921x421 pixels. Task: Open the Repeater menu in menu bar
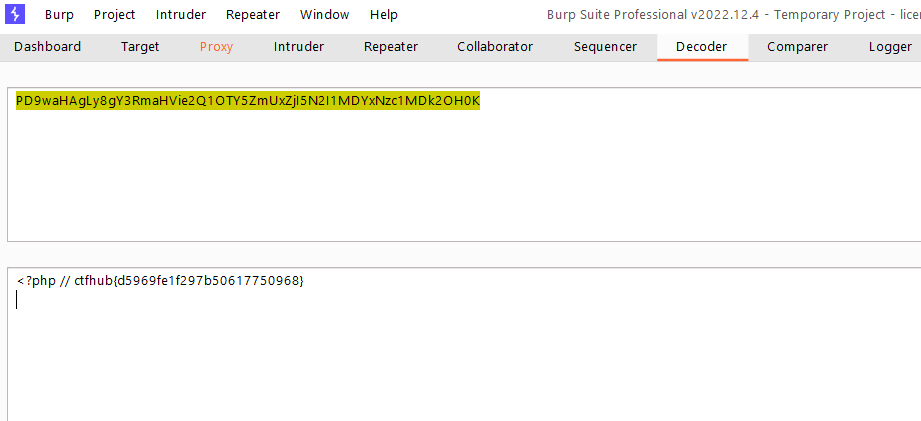coord(253,15)
